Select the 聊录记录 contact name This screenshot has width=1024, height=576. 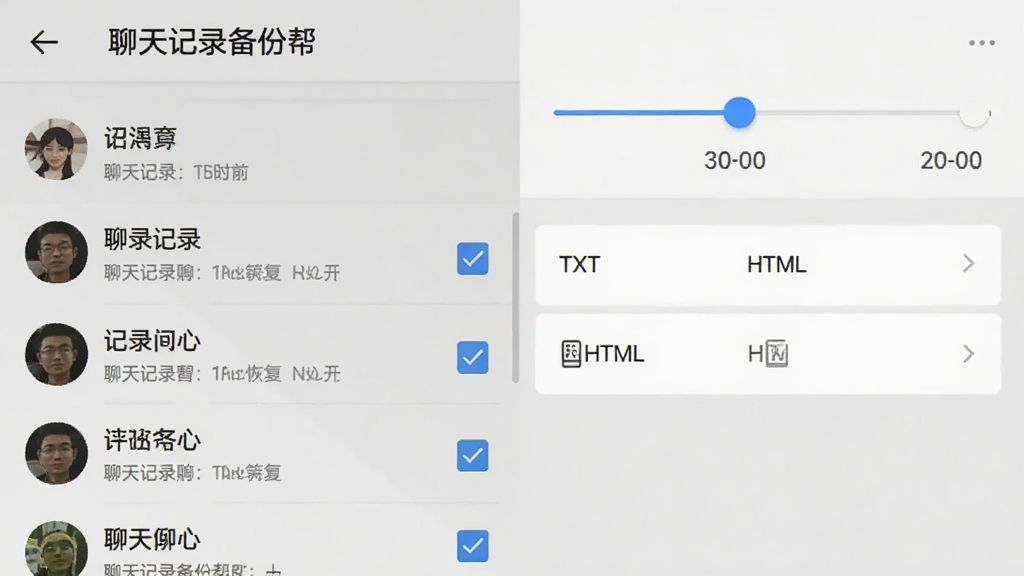coord(152,240)
